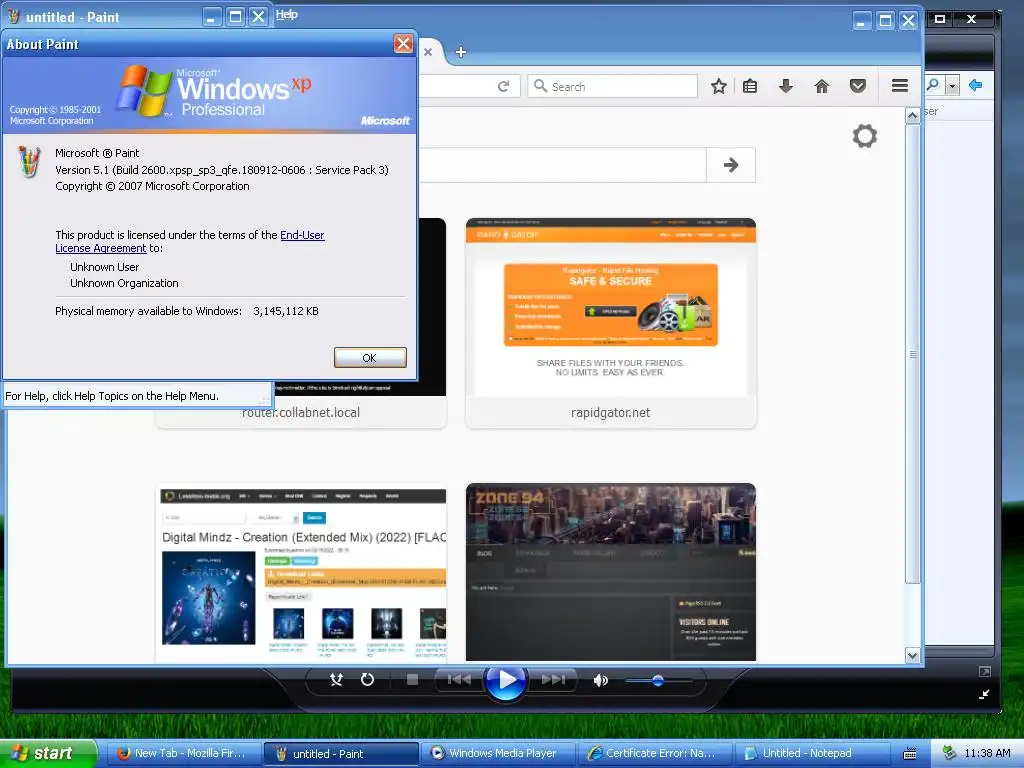Screen dimensions: 1024x768
Task: Adjust the Media Player volume slider
Action: [658, 680]
